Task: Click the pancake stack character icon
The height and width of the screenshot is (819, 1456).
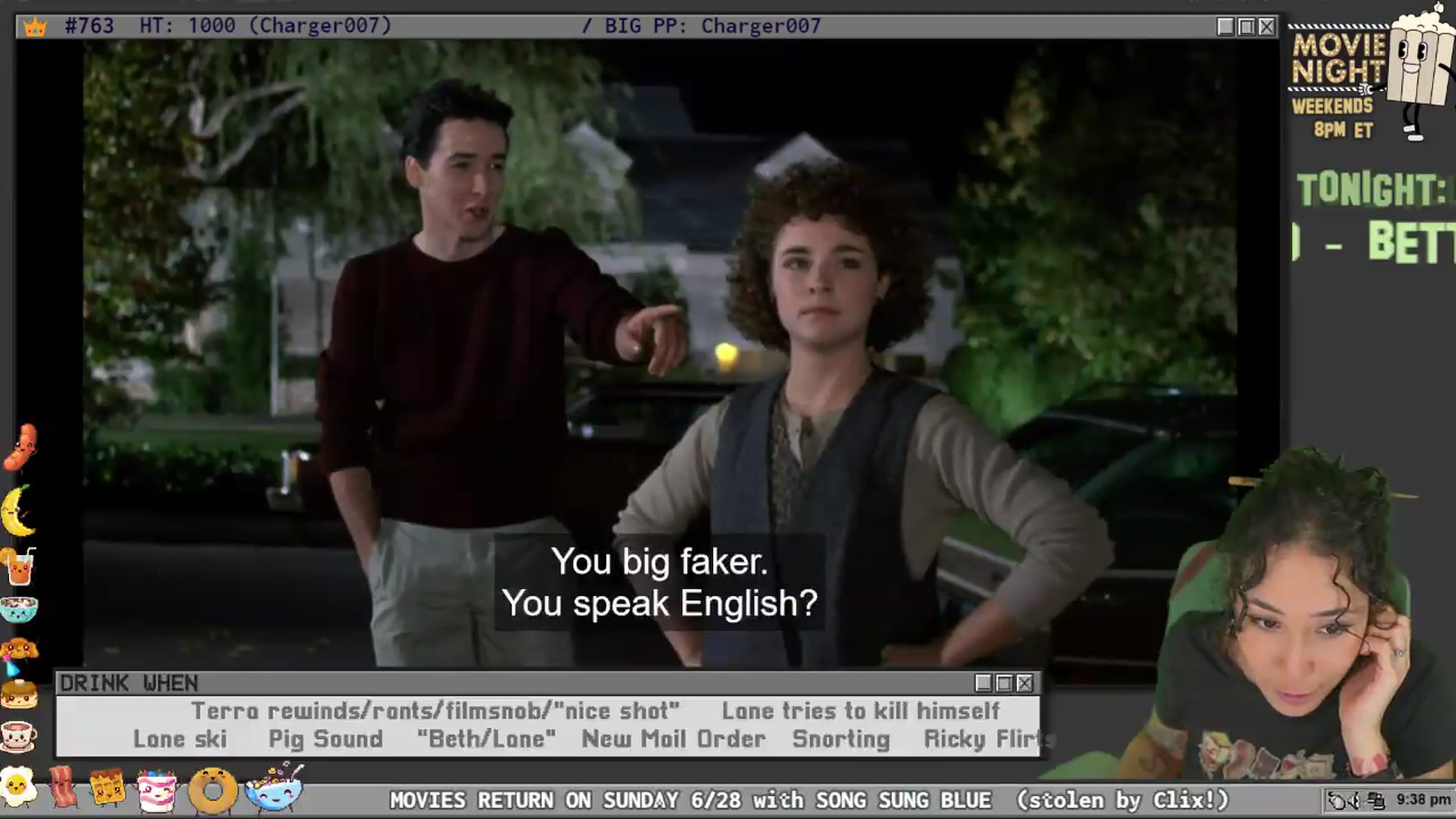Action: pos(19,693)
